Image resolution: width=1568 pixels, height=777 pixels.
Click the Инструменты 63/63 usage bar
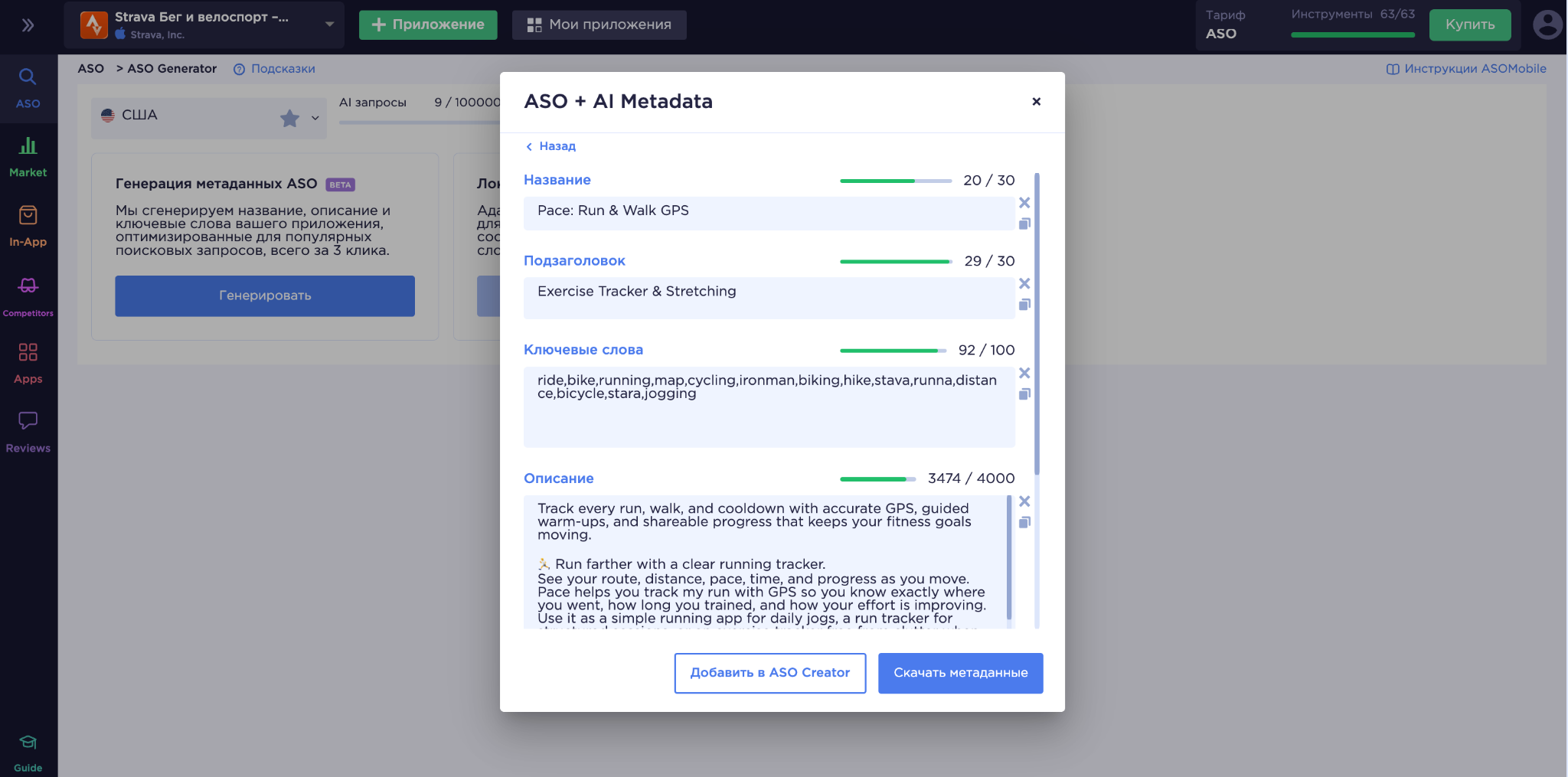click(1353, 34)
